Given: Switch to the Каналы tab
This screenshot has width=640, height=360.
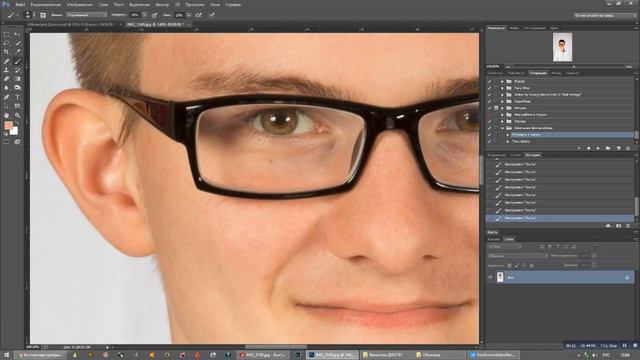Looking at the screenshot, I should (494, 239).
